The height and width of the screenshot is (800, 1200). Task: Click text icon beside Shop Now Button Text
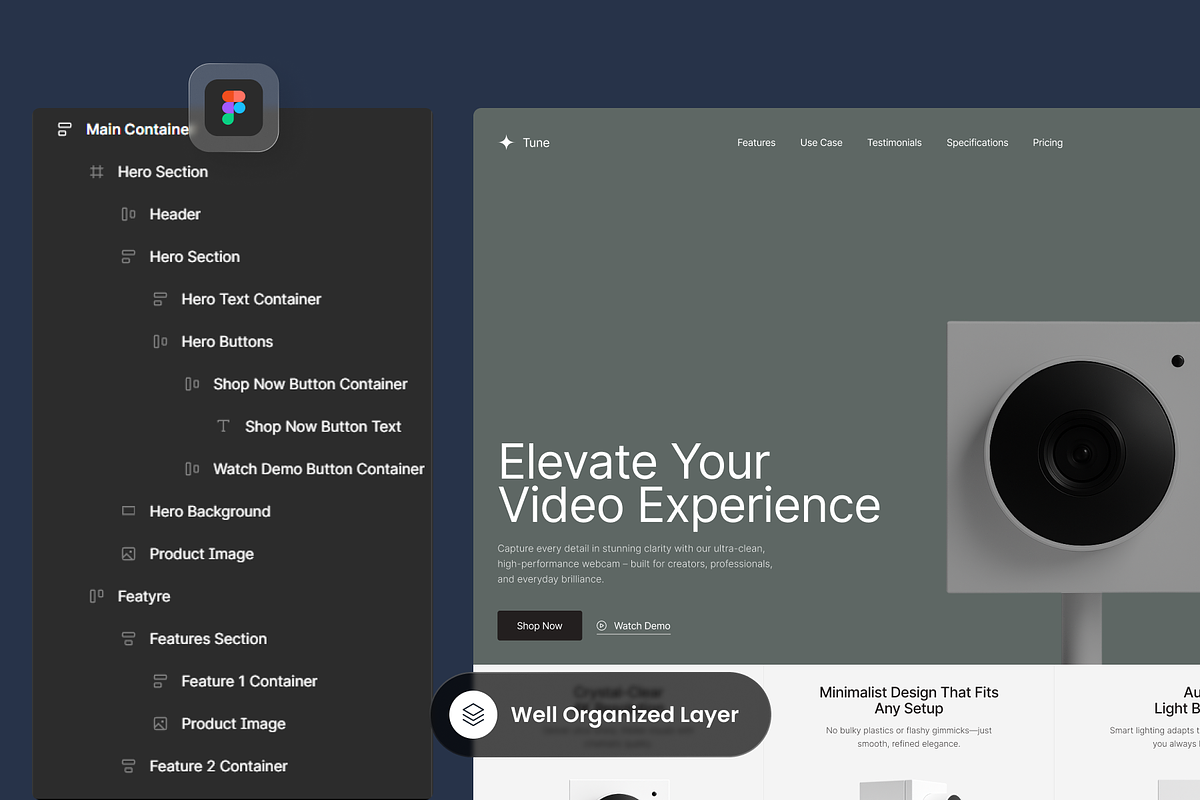tap(224, 426)
